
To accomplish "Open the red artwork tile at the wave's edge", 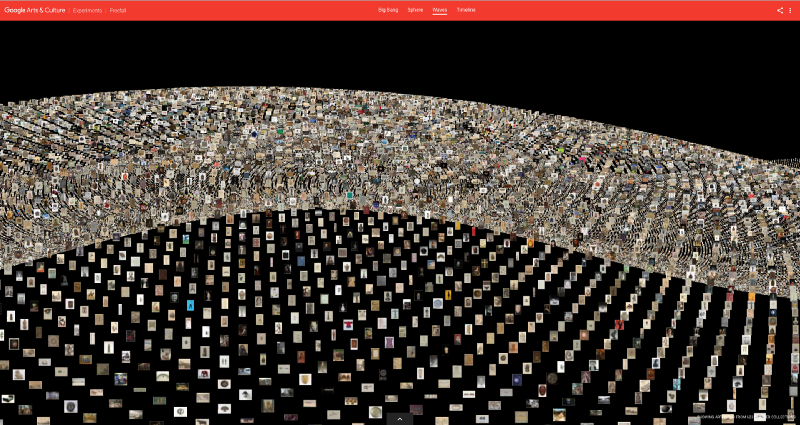I will pyautogui.click(x=473, y=231).
